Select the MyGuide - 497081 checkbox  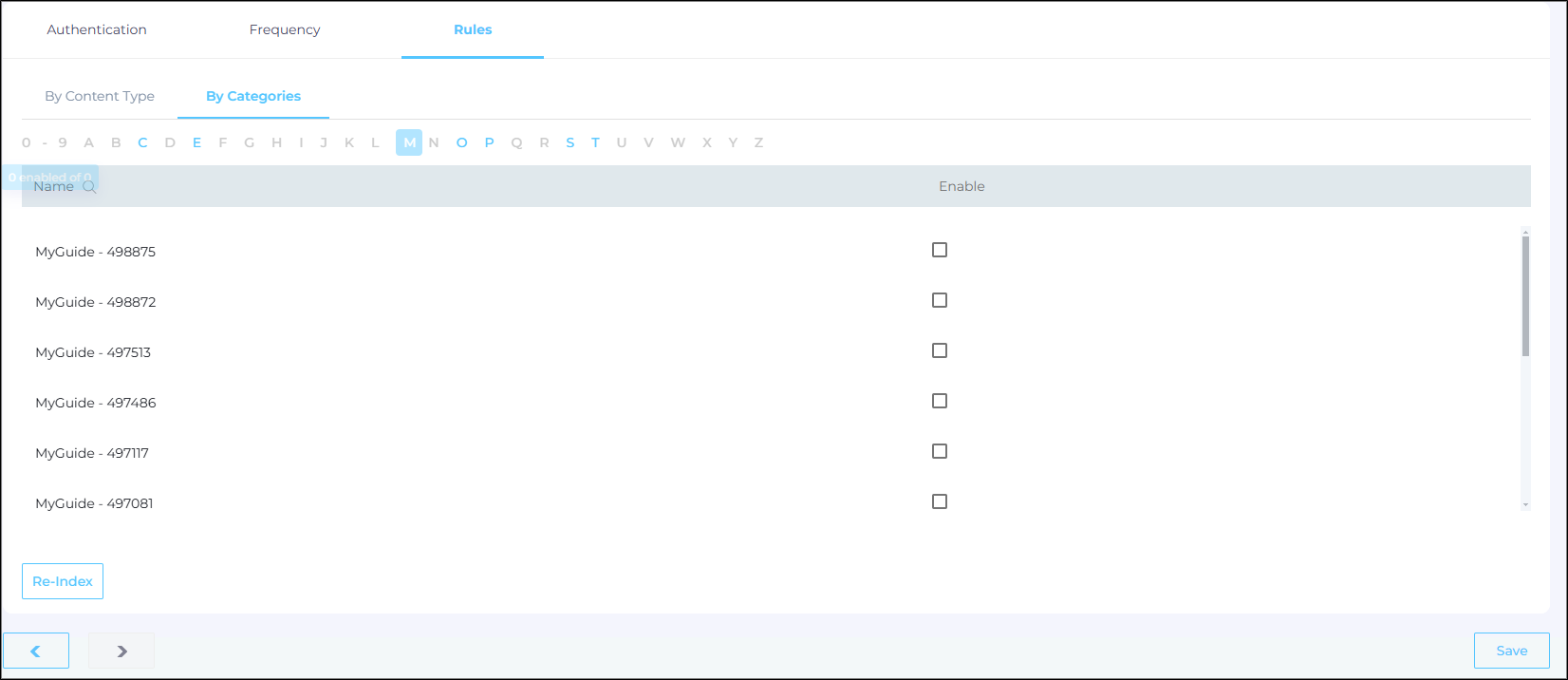[940, 501]
